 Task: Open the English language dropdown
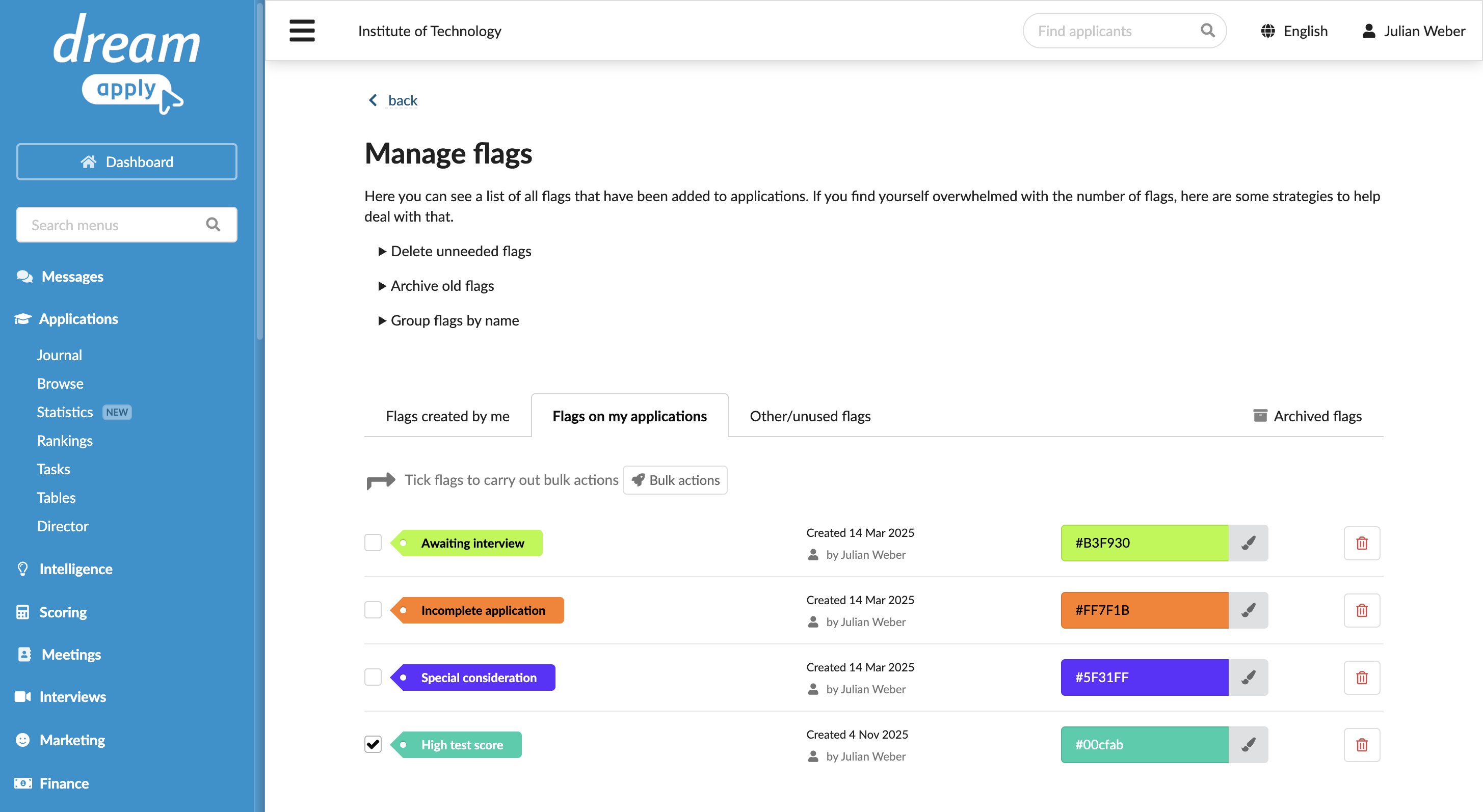tap(1294, 31)
